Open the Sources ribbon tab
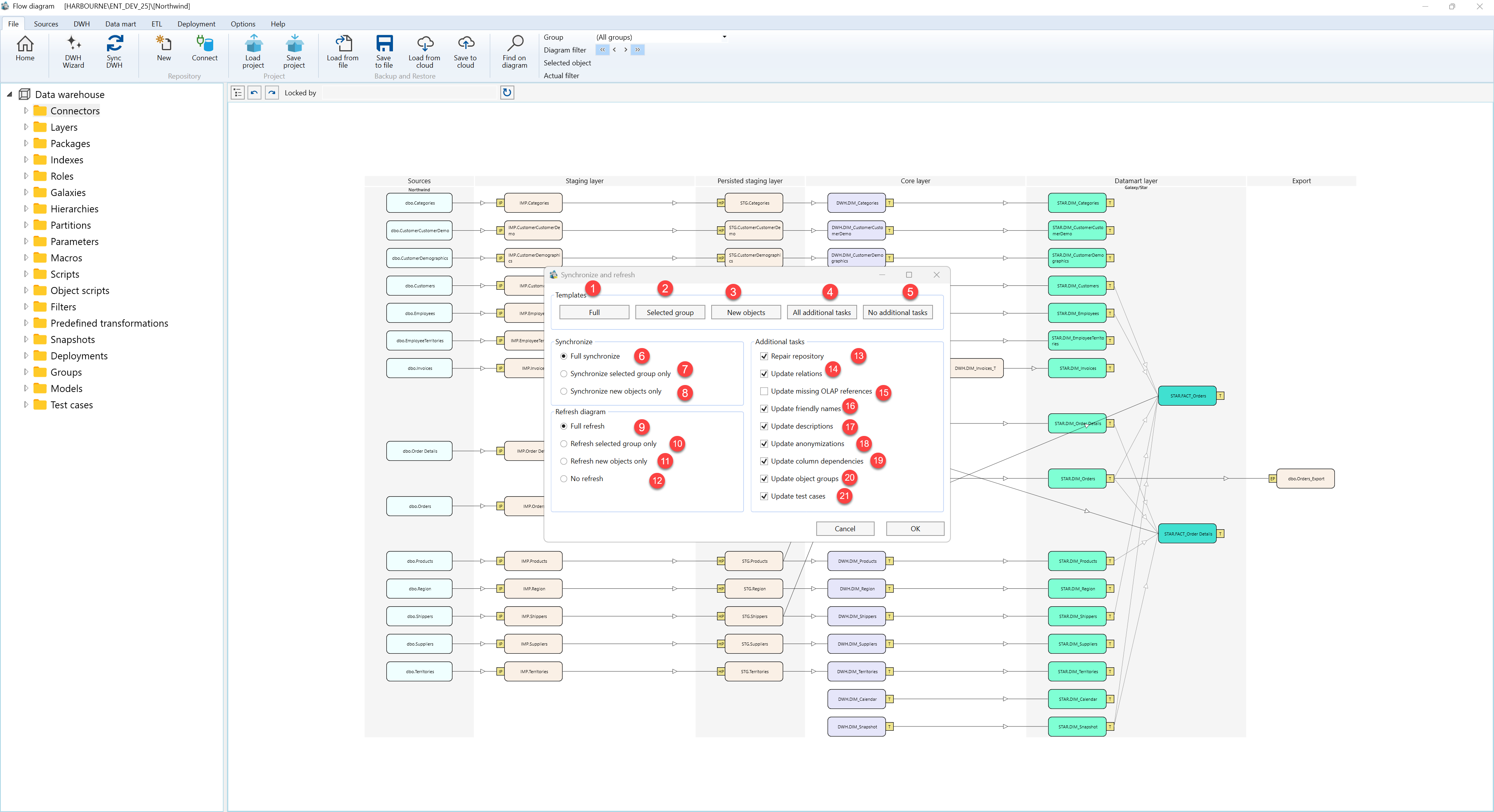Viewport: 1494px width, 812px height. [x=46, y=24]
